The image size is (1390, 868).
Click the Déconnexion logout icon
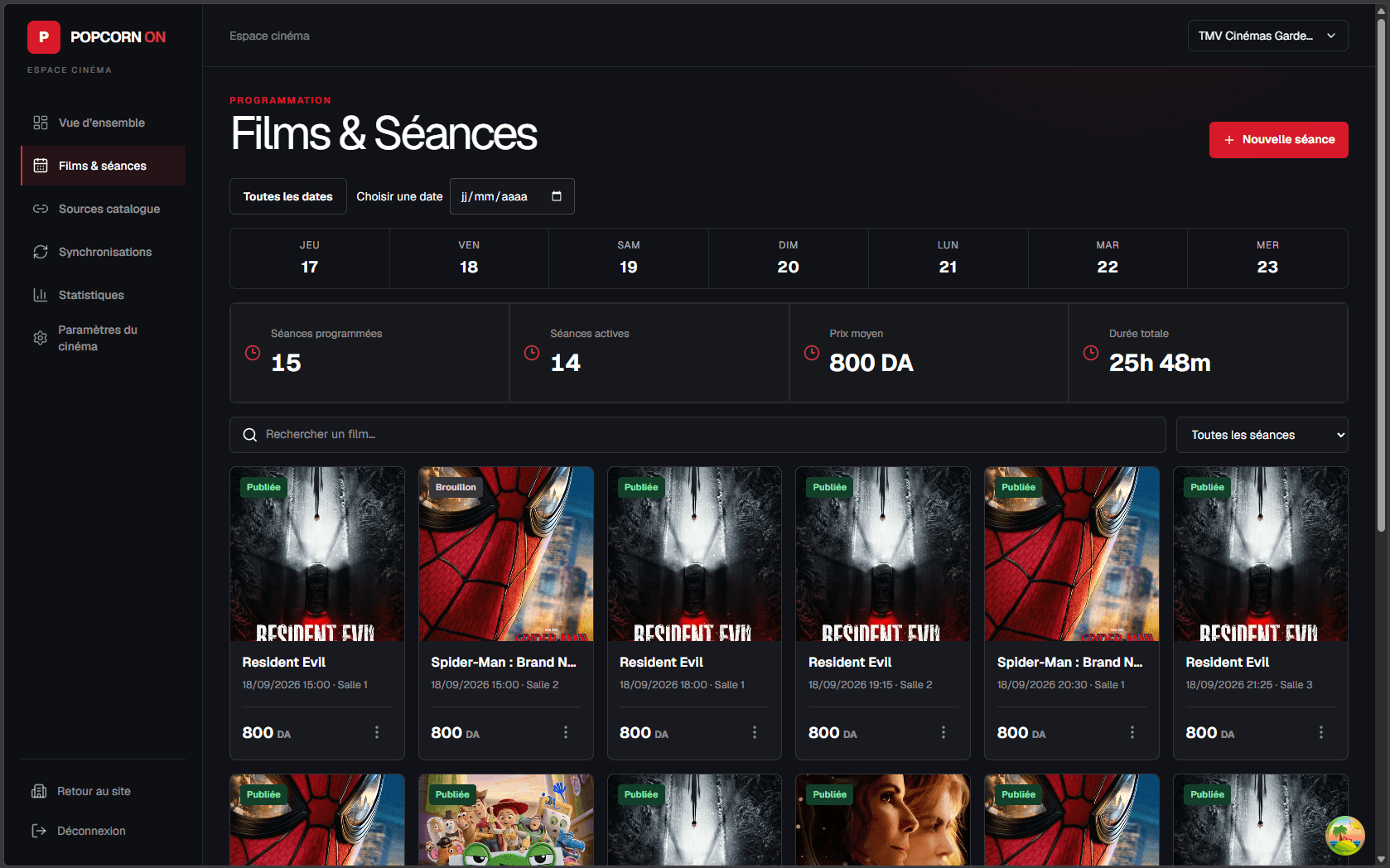coord(39,831)
